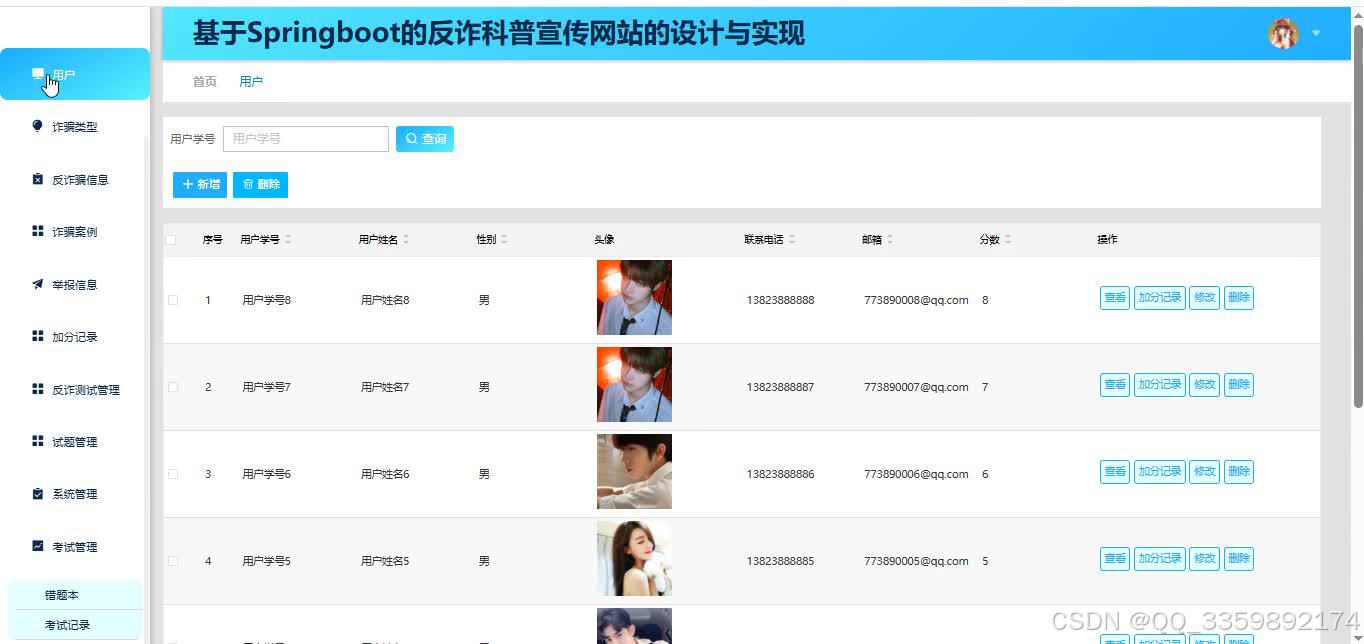The height and width of the screenshot is (644, 1364).
Task: Click the 反诈测试管理 grid icon
Action: pyautogui.click(x=38, y=389)
